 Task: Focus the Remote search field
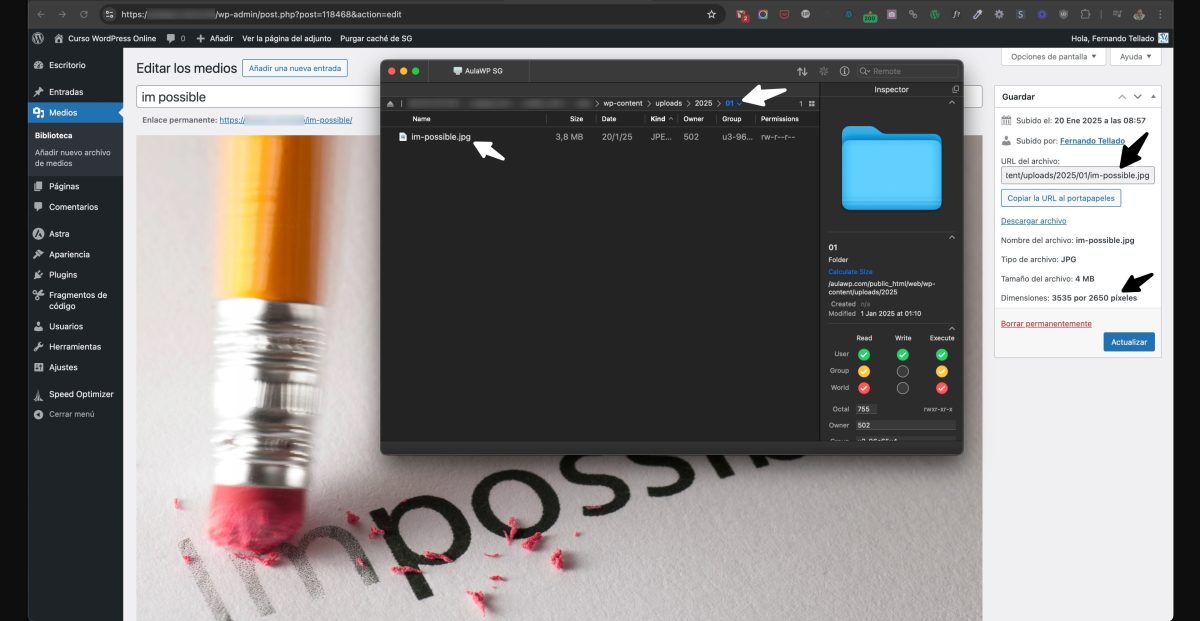point(906,71)
